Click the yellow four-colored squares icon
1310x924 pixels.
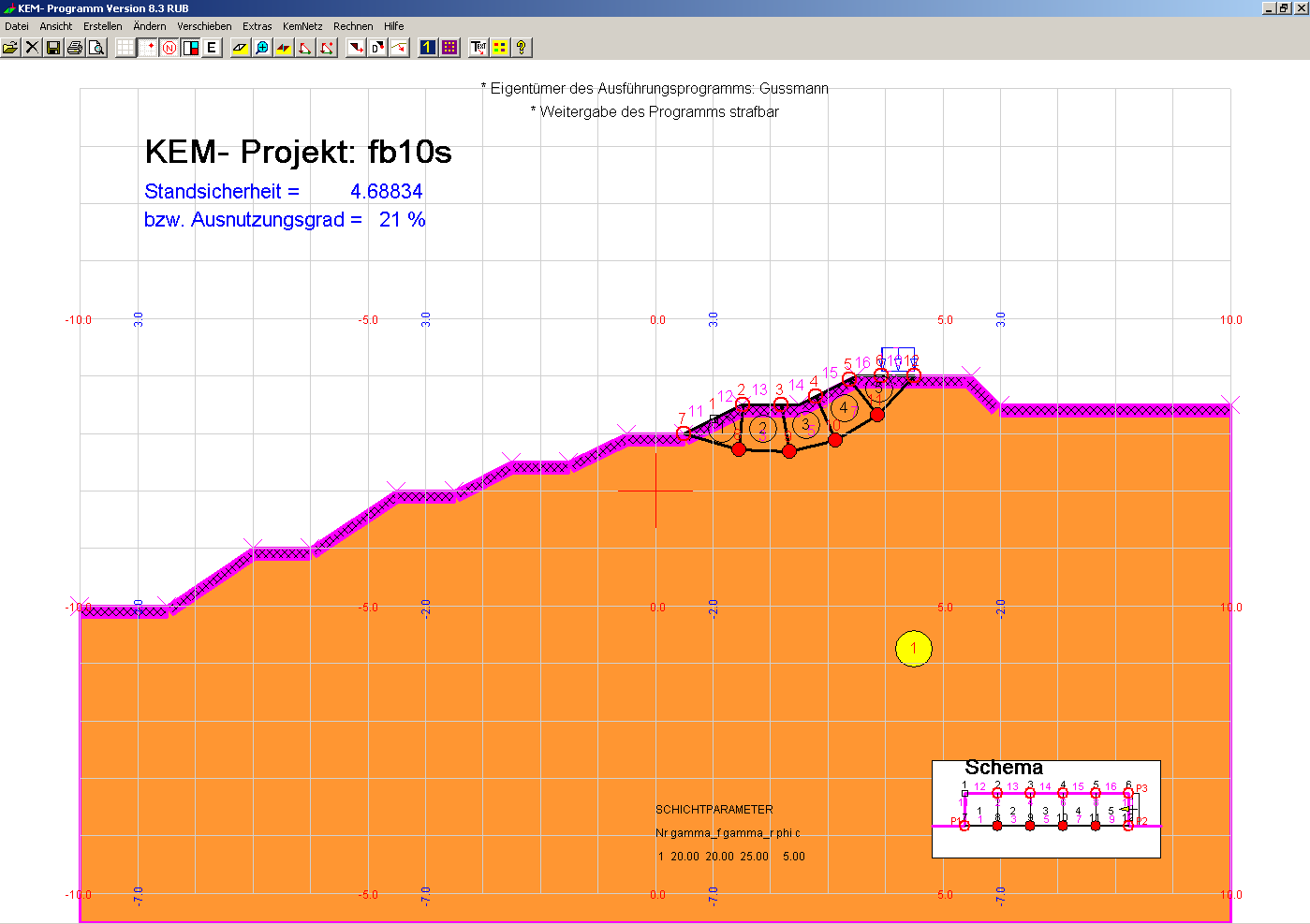point(500,47)
